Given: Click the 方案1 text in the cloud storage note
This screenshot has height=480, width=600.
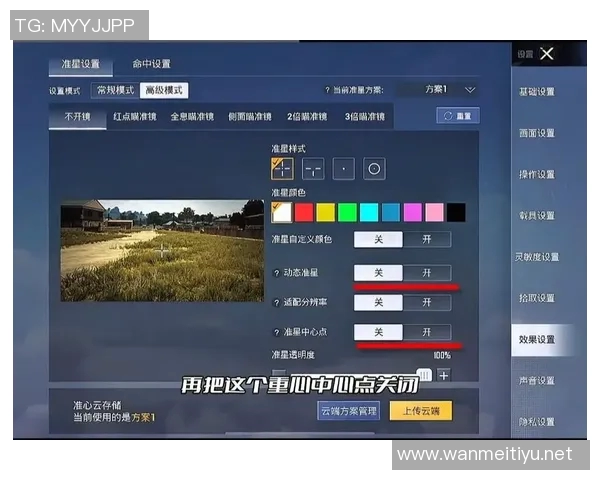Looking at the screenshot, I should 143,418.
